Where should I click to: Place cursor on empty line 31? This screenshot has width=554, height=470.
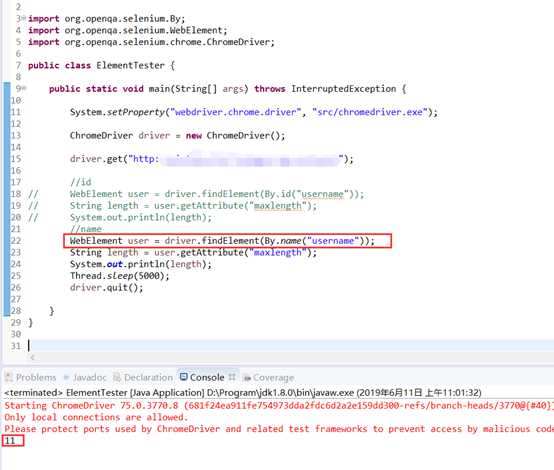tap(290, 345)
